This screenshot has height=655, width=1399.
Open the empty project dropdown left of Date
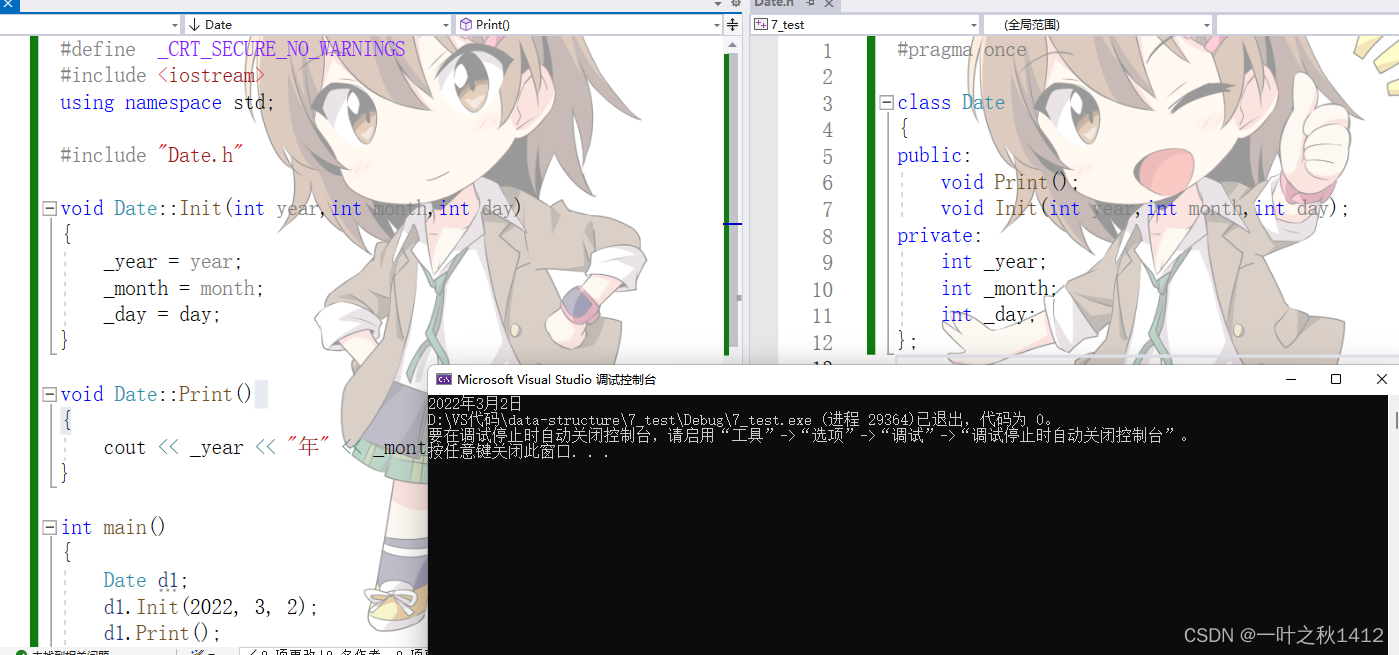point(90,25)
